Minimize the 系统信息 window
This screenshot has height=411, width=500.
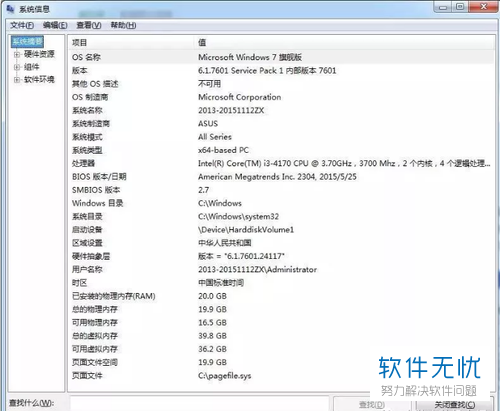(443, 7)
